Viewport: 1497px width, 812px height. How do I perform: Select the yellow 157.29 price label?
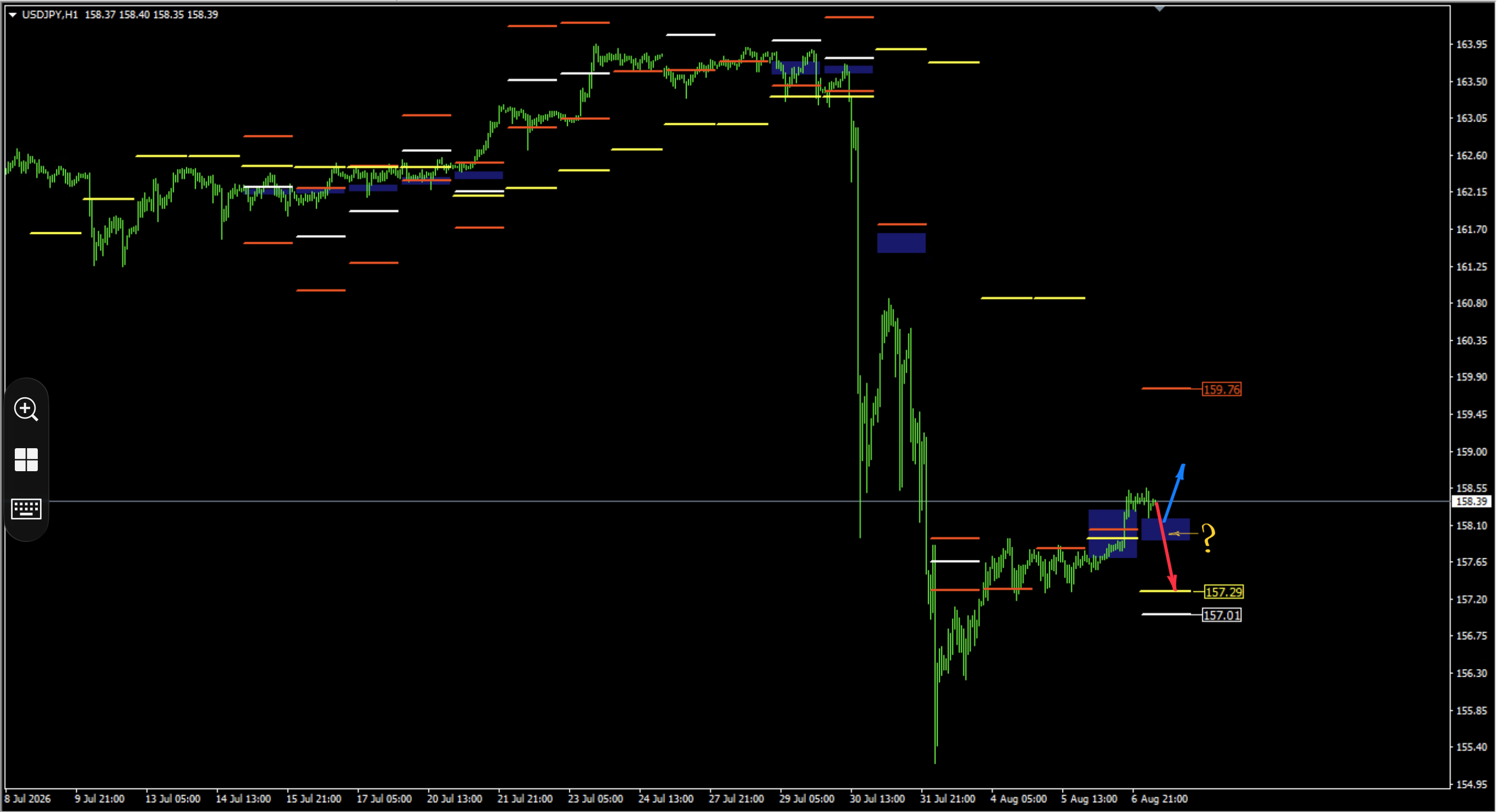point(1224,592)
